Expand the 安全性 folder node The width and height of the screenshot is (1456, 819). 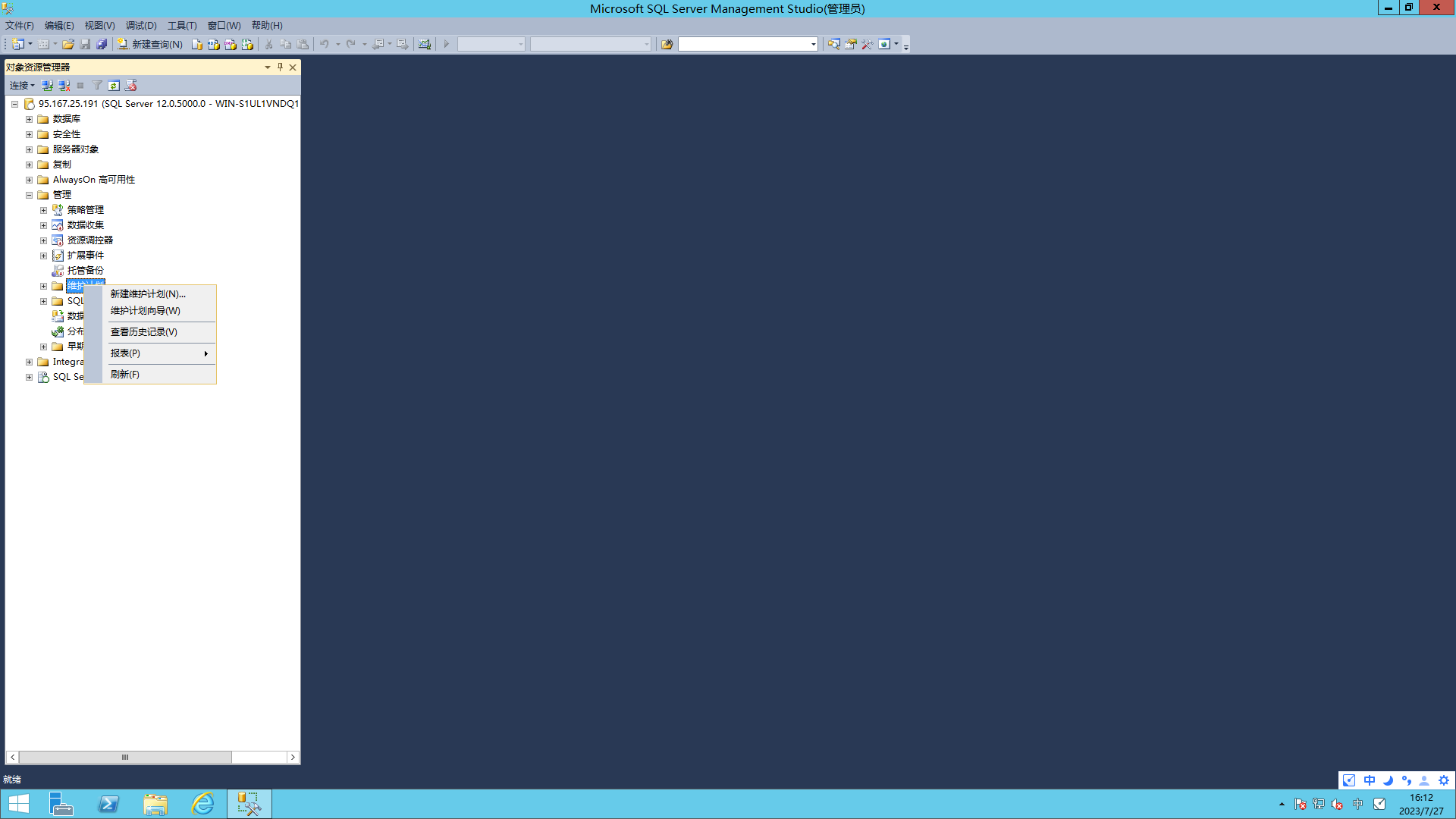click(30, 134)
